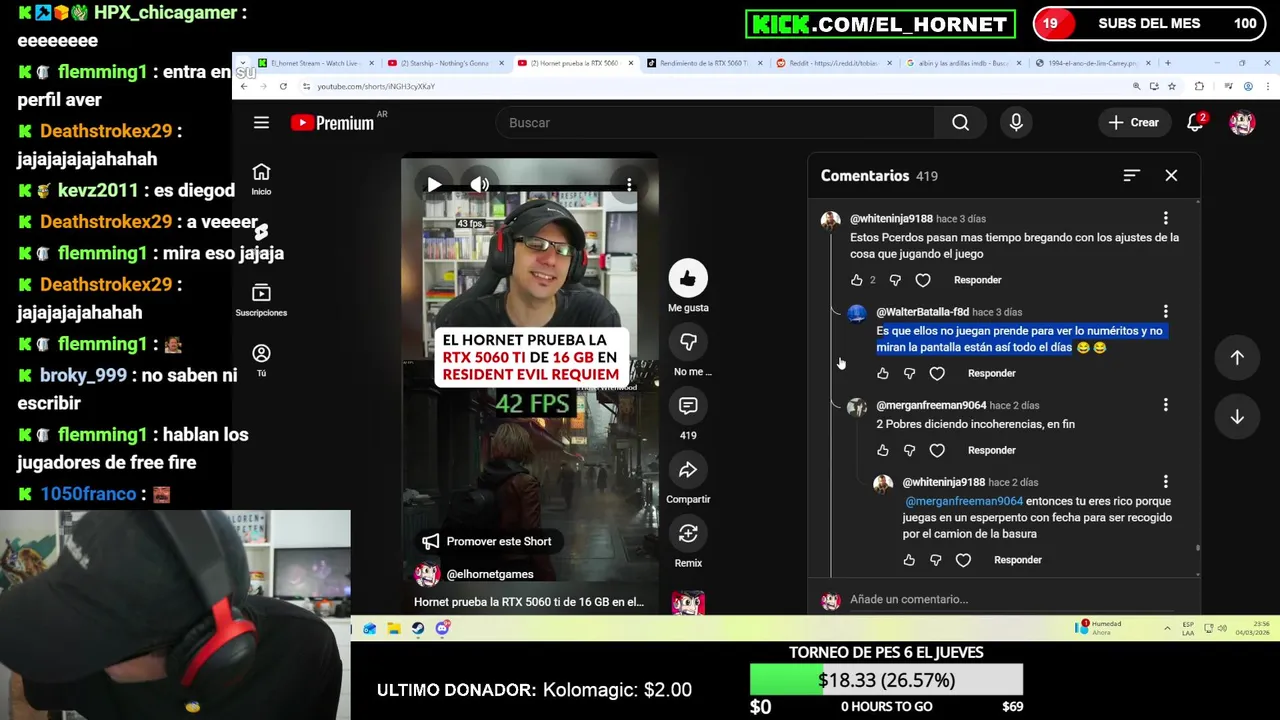Like the @whiteninja9188 top comment
This screenshot has width=1280, height=720.
coord(857,280)
